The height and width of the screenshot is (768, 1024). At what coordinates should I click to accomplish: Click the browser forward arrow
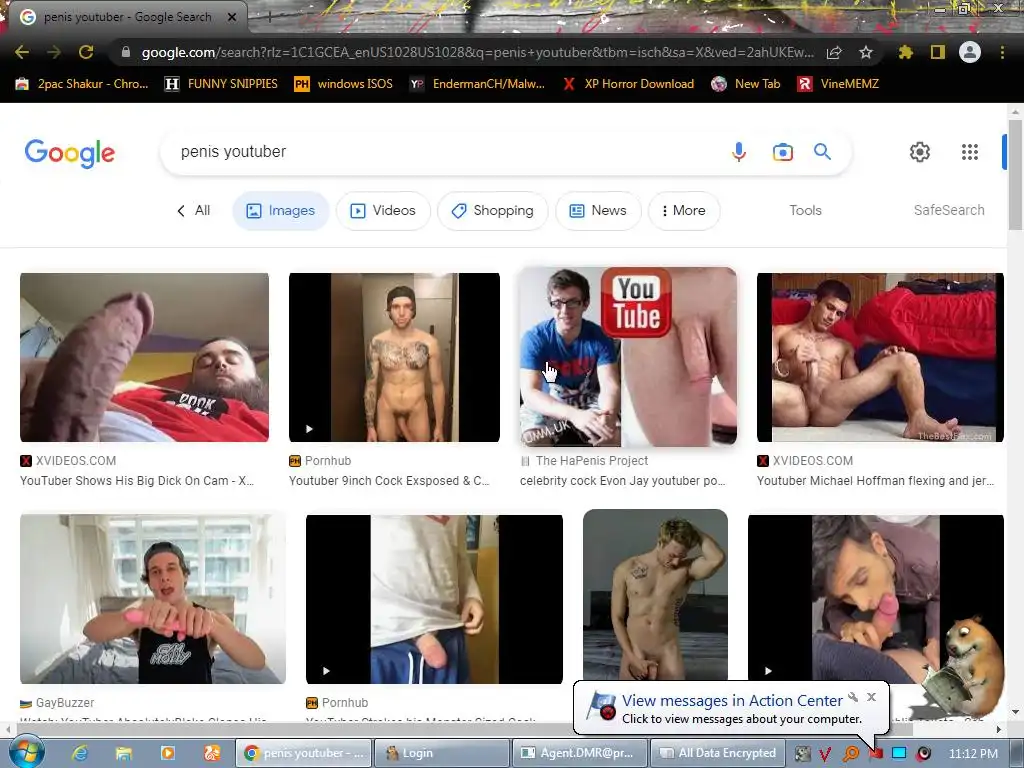coord(54,52)
